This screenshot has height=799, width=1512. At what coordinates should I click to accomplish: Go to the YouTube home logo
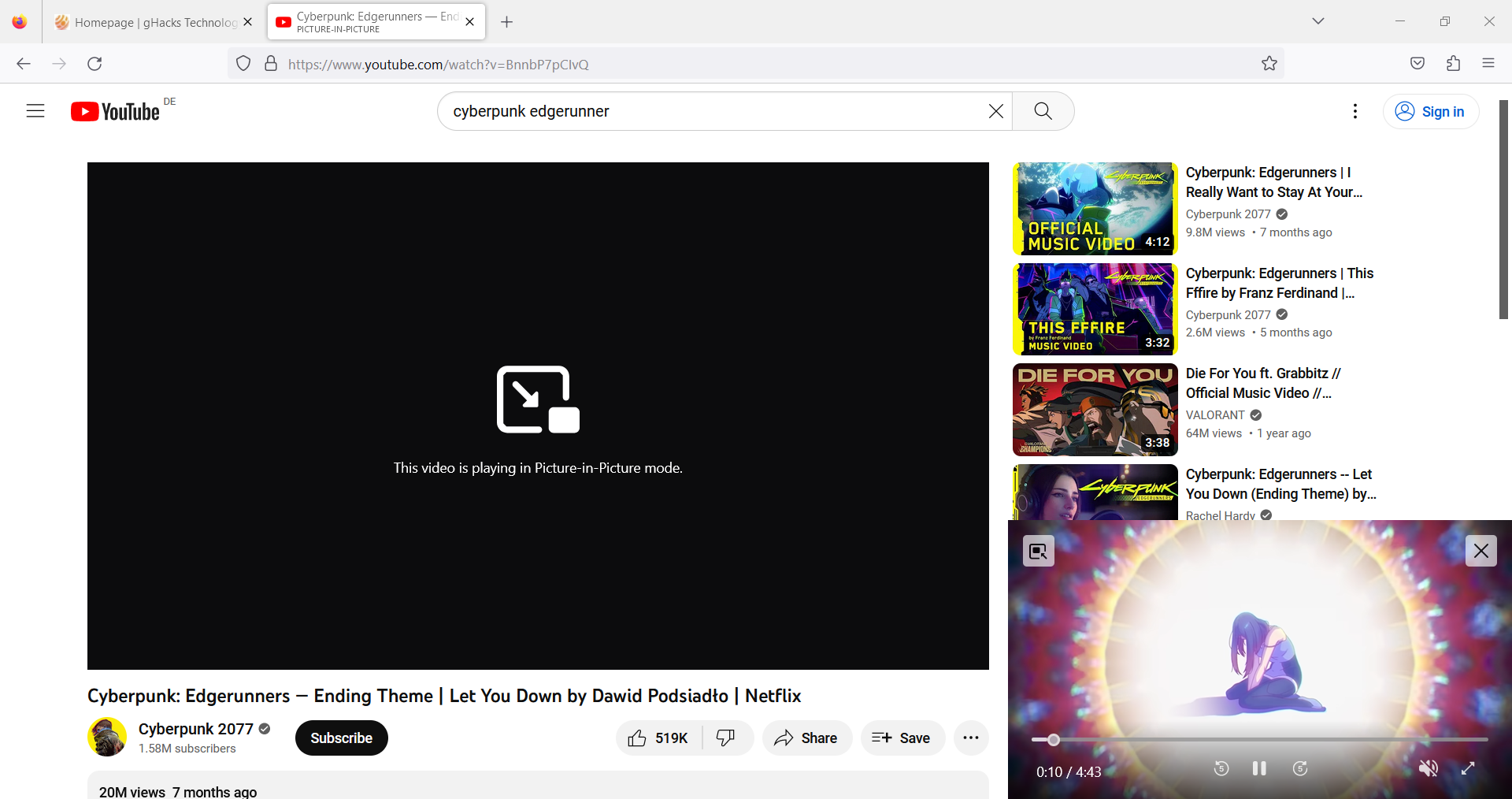pos(115,112)
